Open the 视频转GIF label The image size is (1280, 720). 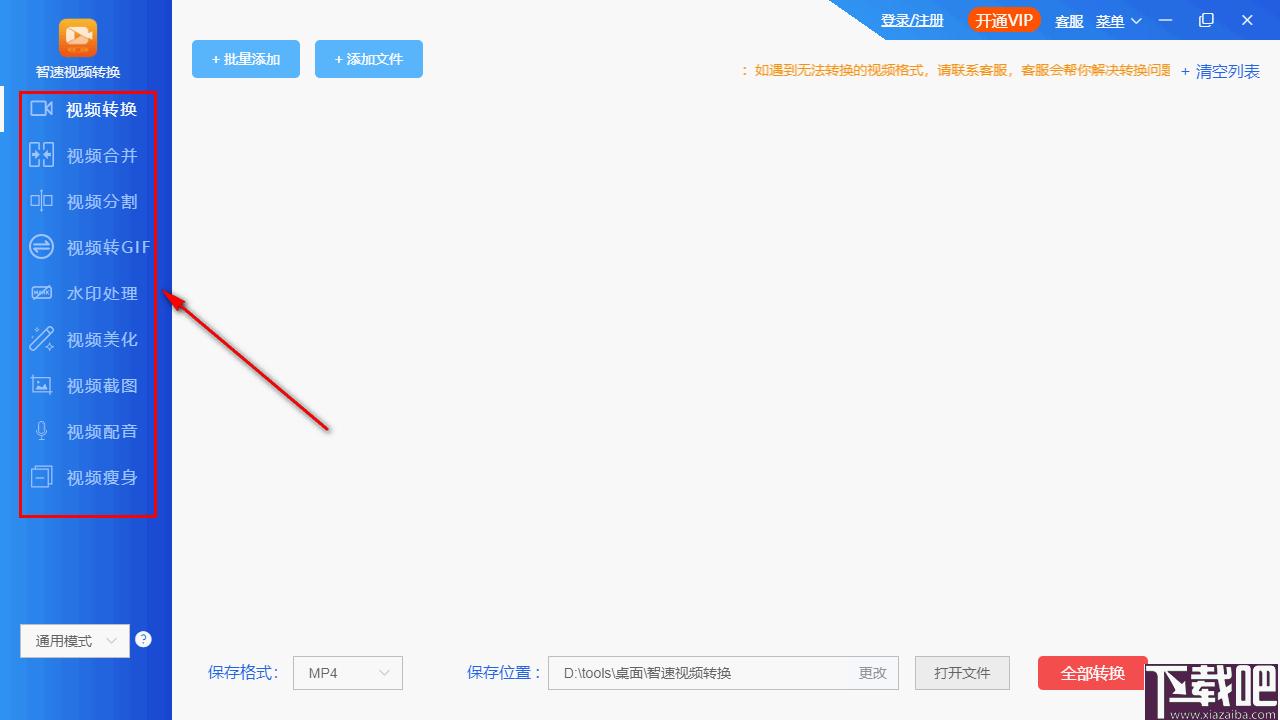109,247
